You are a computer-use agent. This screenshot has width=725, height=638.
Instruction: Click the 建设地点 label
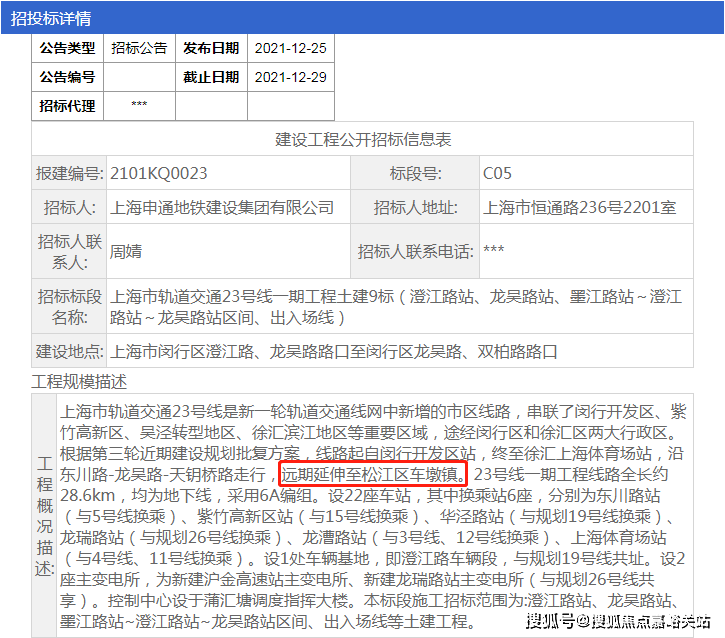pyautogui.click(x=69, y=351)
